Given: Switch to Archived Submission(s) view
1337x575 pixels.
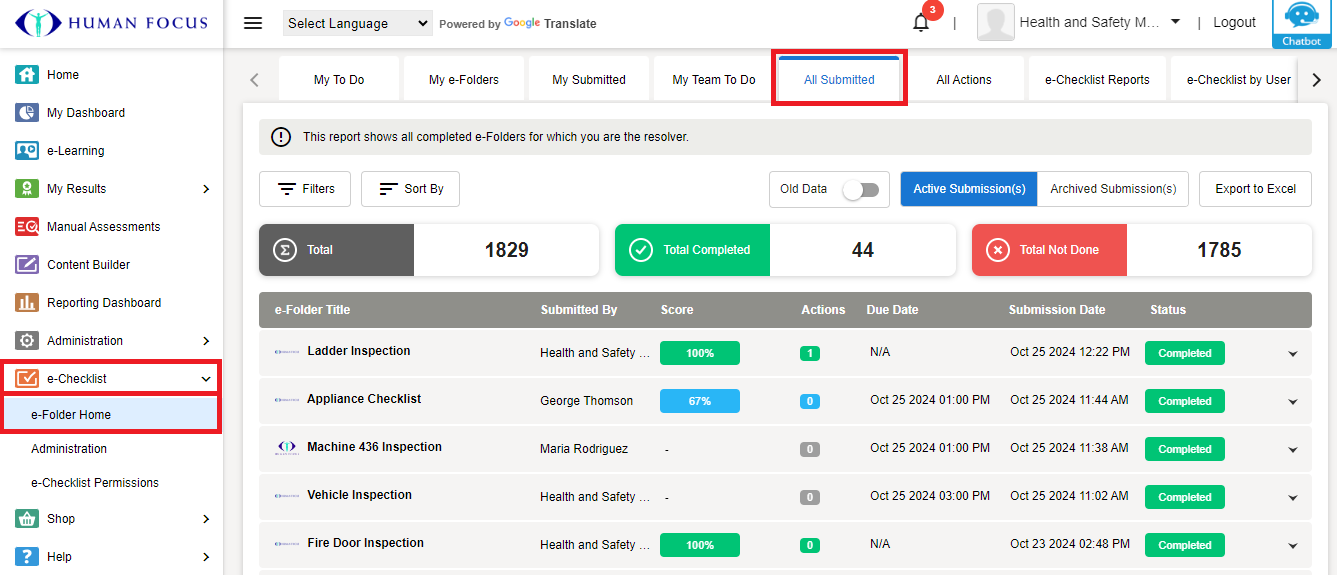Looking at the screenshot, I should [1112, 189].
